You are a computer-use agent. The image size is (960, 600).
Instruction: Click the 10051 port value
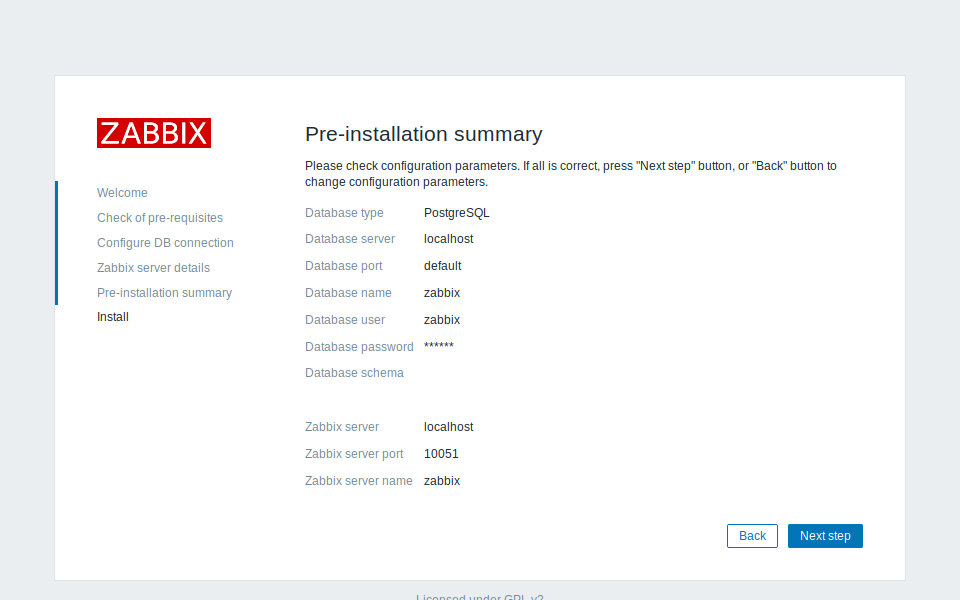click(x=441, y=454)
